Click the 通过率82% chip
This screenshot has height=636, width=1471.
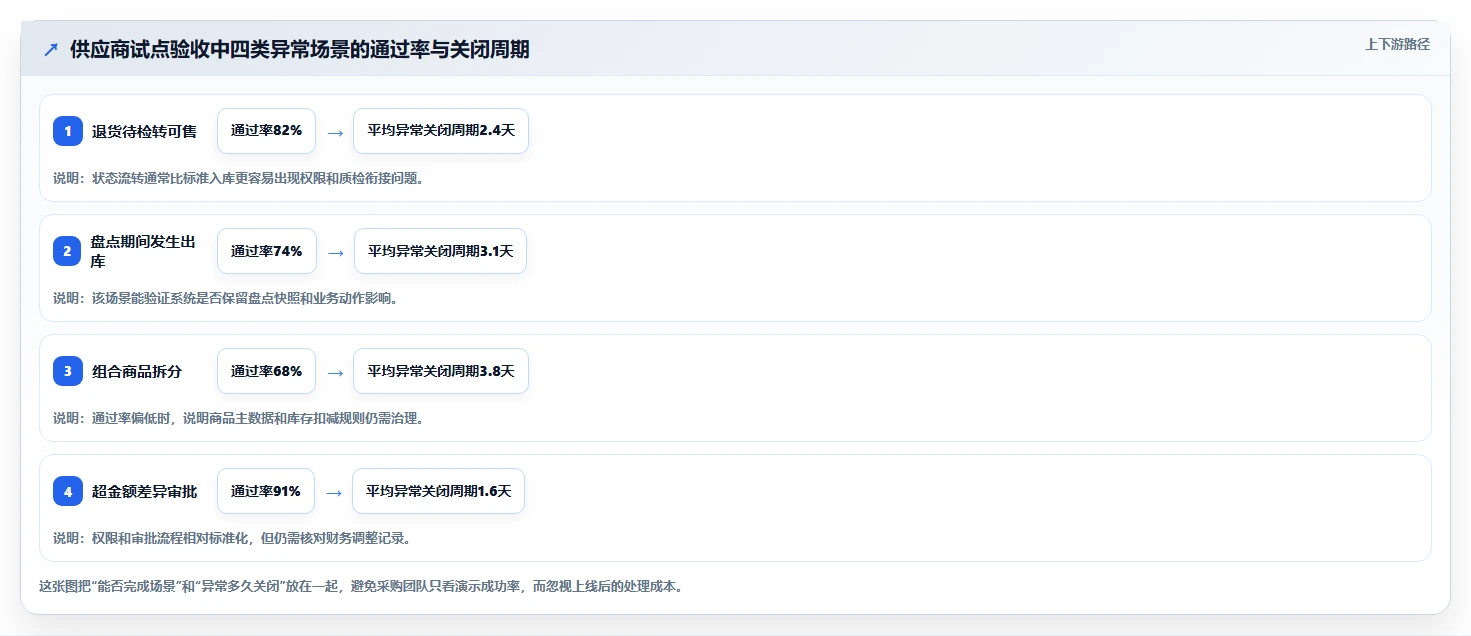[x=266, y=131]
